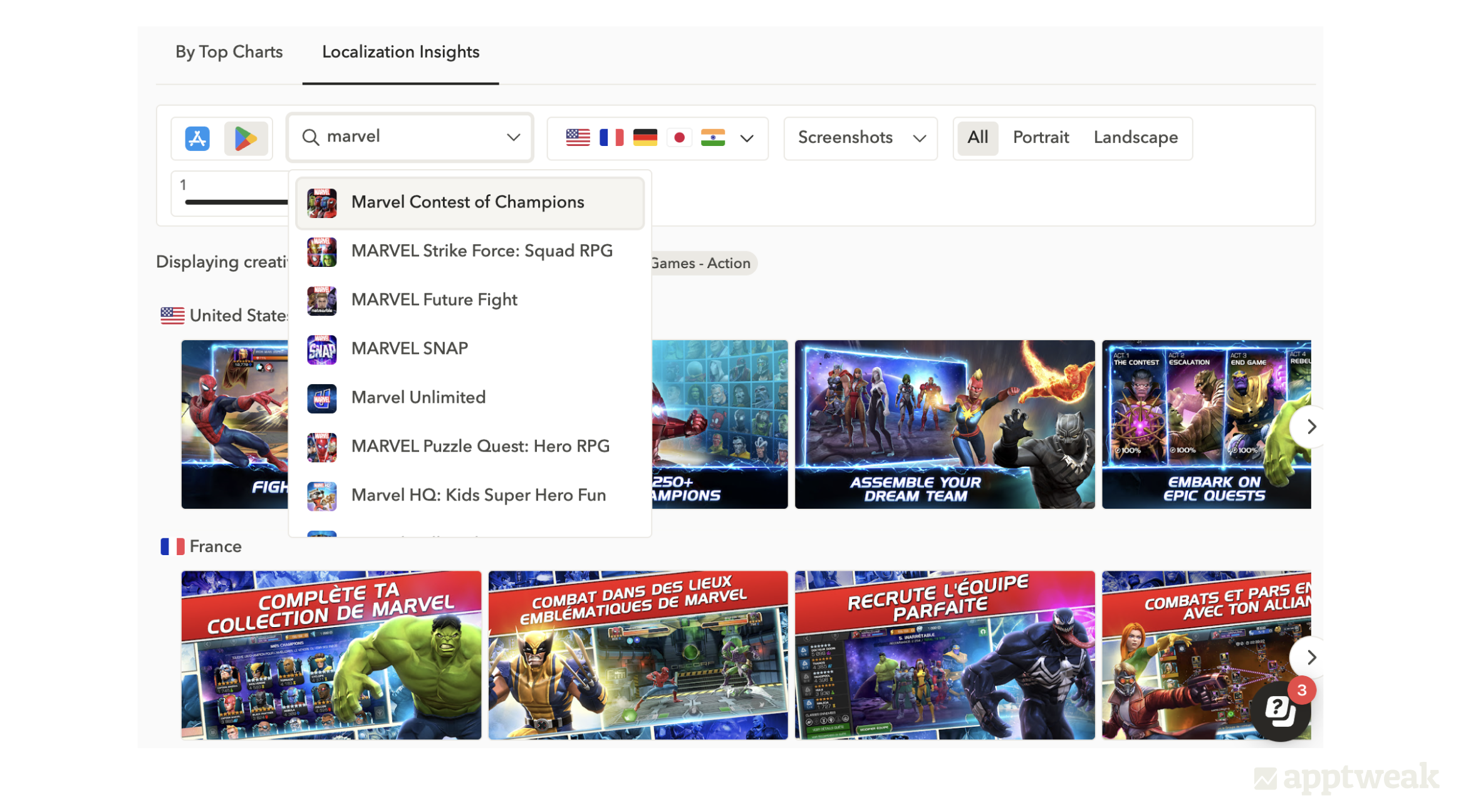The width and height of the screenshot is (1461, 812).
Task: Click the Germany flag in country selector
Action: pos(645,137)
